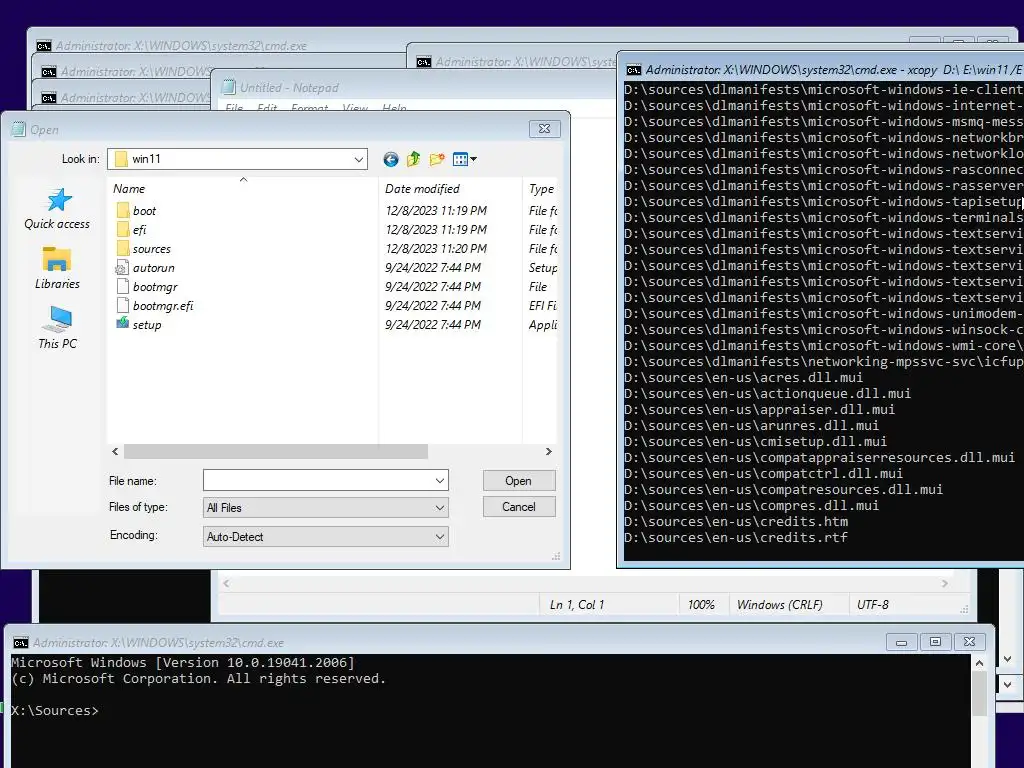
Task: Sort by the Type column header
Action: click(x=541, y=189)
